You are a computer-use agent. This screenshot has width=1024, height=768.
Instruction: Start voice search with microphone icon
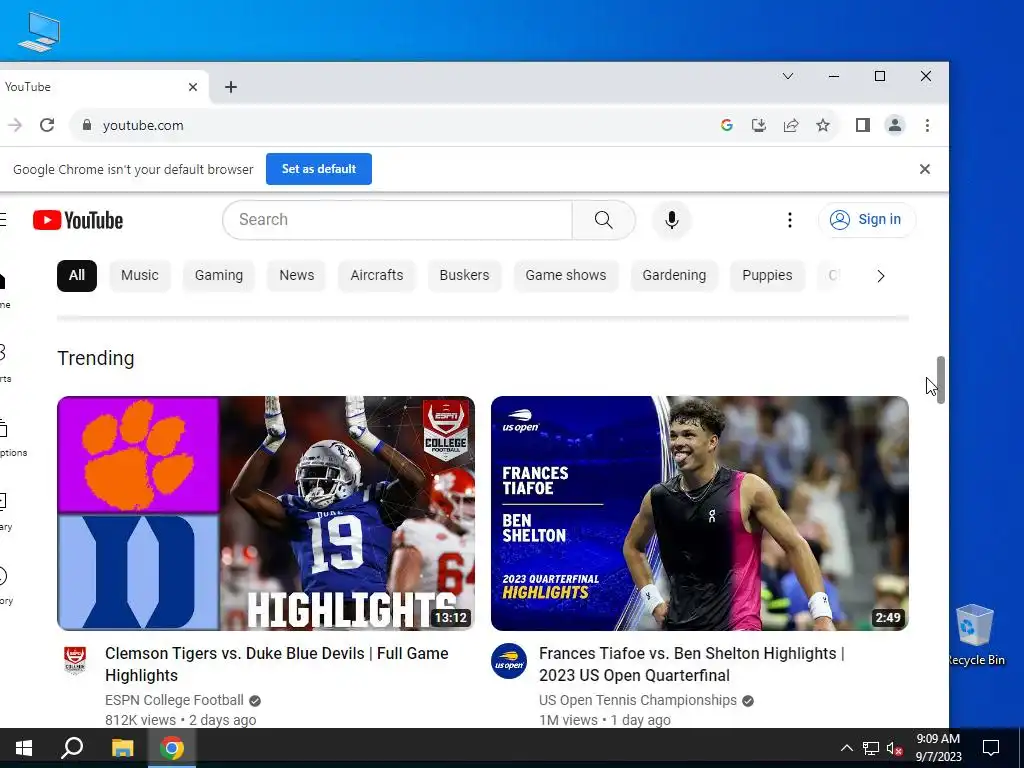tap(671, 220)
